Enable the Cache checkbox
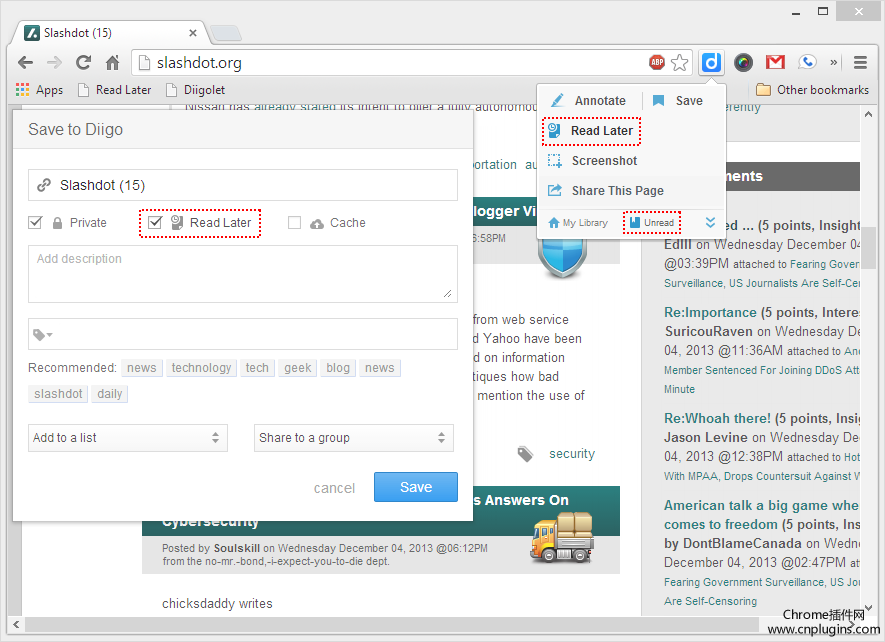 tap(294, 222)
